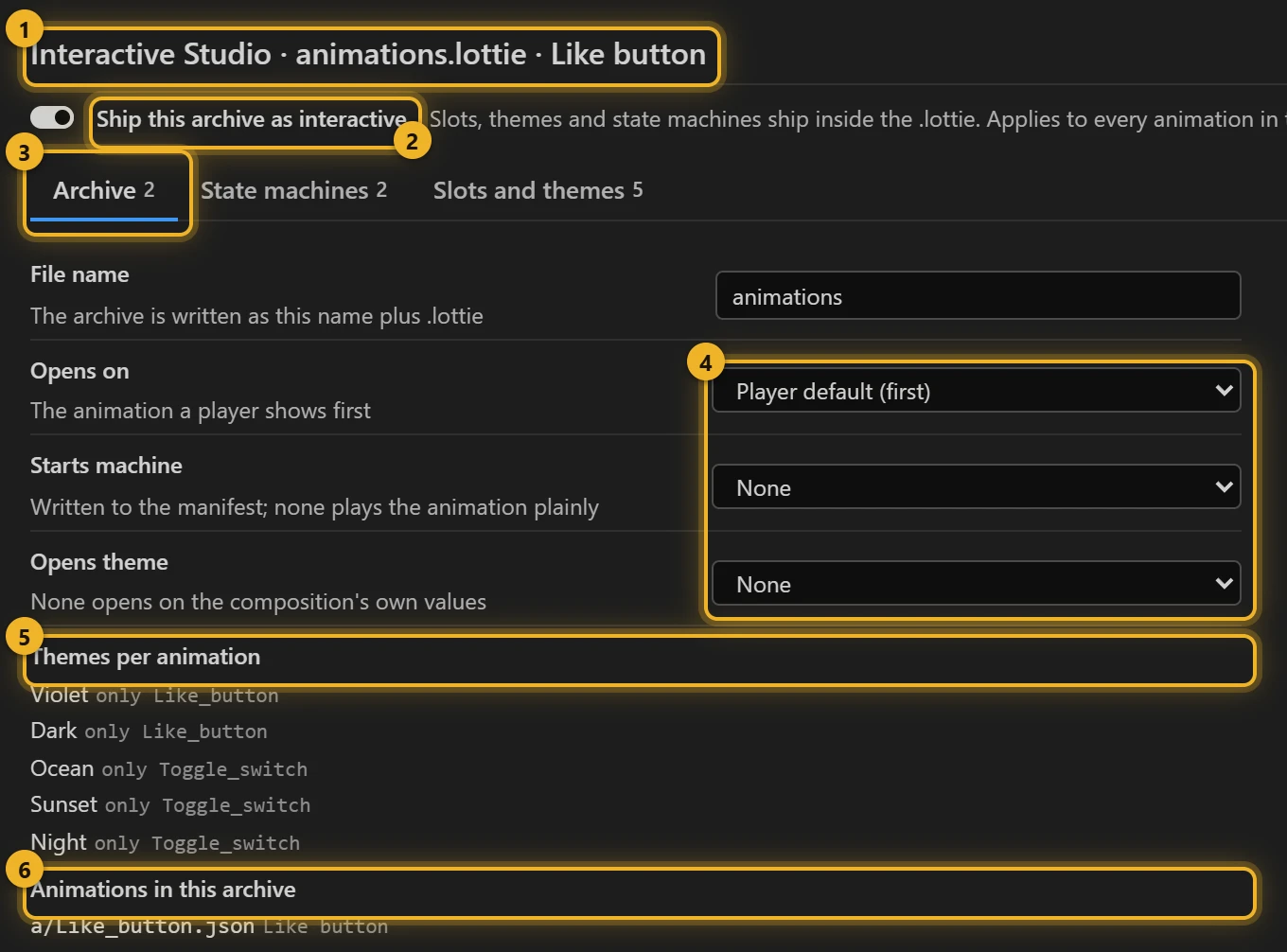The height and width of the screenshot is (952, 1287).
Task: Click the Starts machine label
Action: [106, 466]
